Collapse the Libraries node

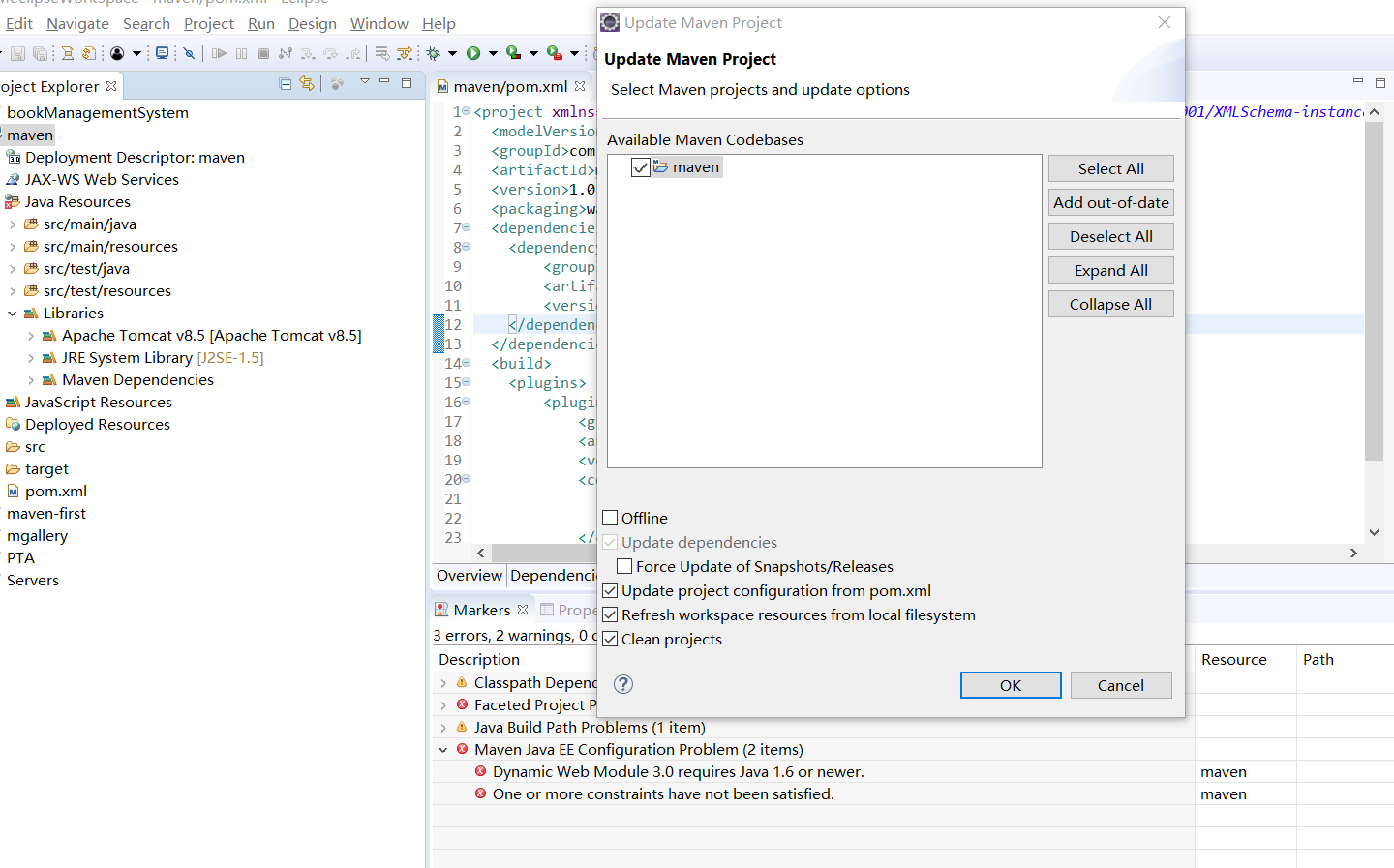pos(13,314)
